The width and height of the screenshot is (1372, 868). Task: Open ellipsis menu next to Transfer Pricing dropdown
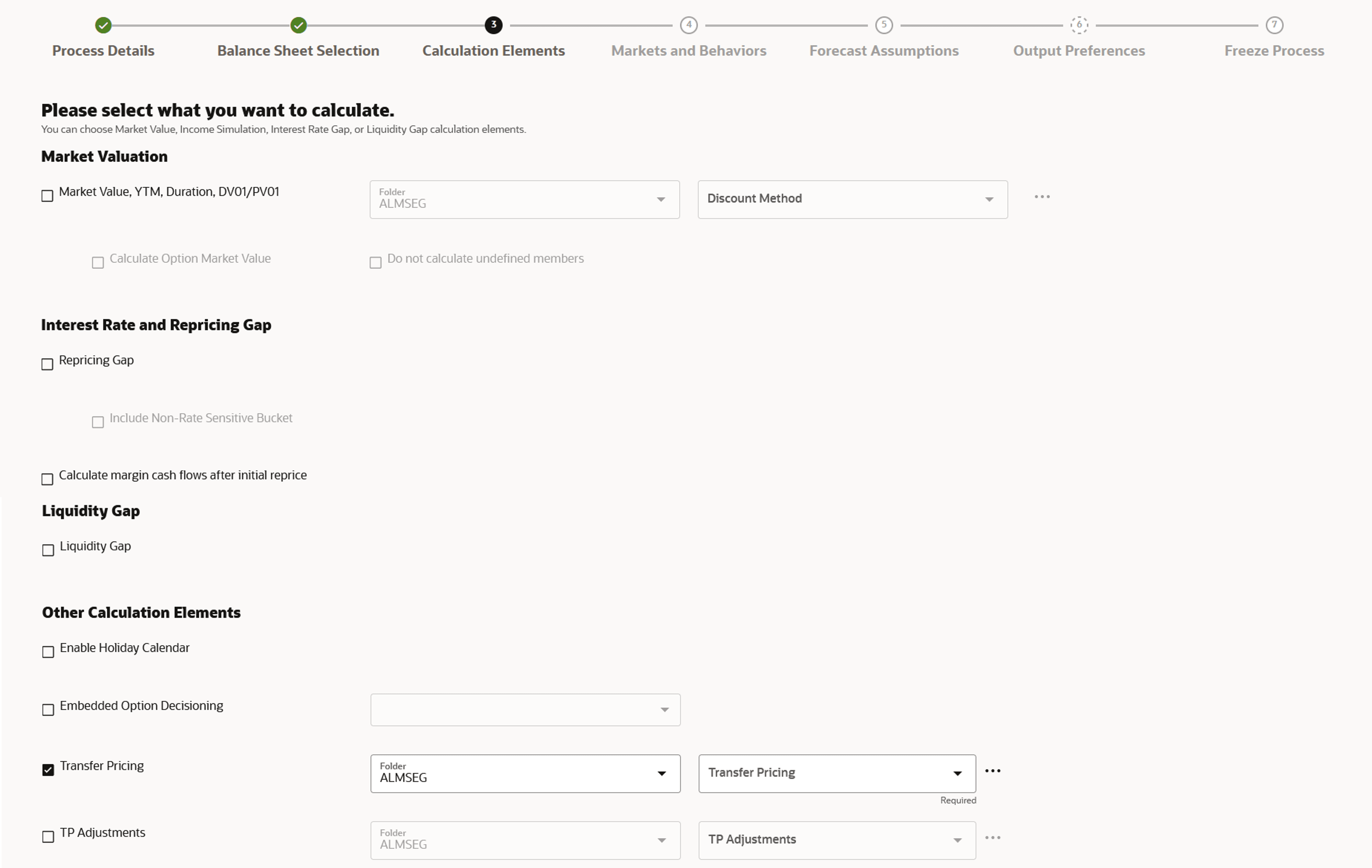[x=992, y=771]
